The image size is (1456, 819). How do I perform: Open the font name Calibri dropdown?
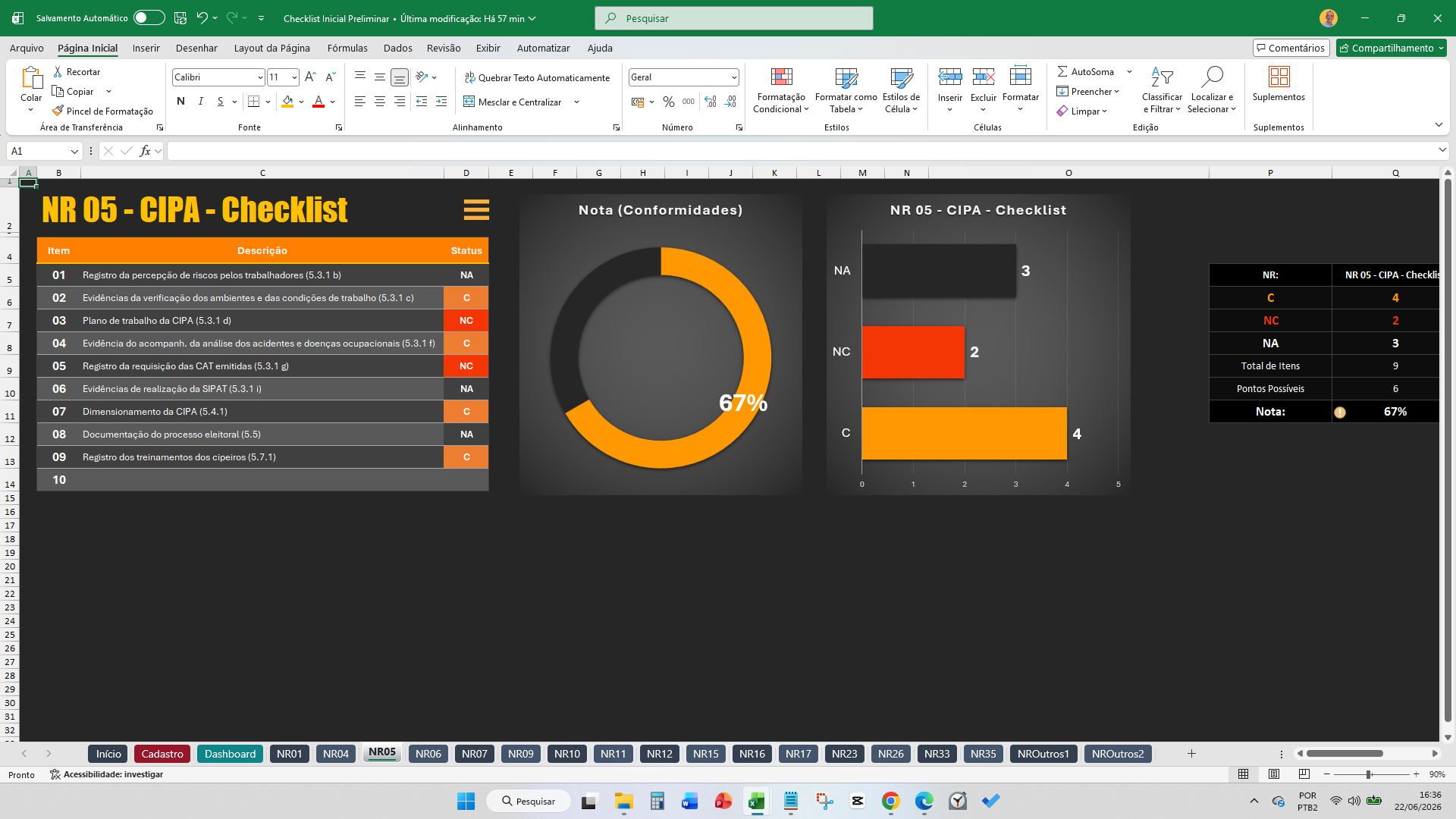pyautogui.click(x=259, y=77)
